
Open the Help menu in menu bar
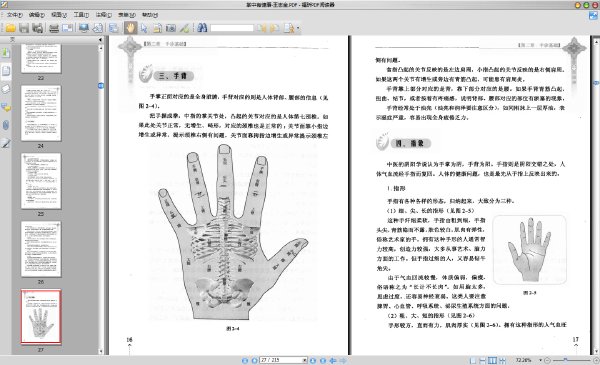(x=150, y=15)
